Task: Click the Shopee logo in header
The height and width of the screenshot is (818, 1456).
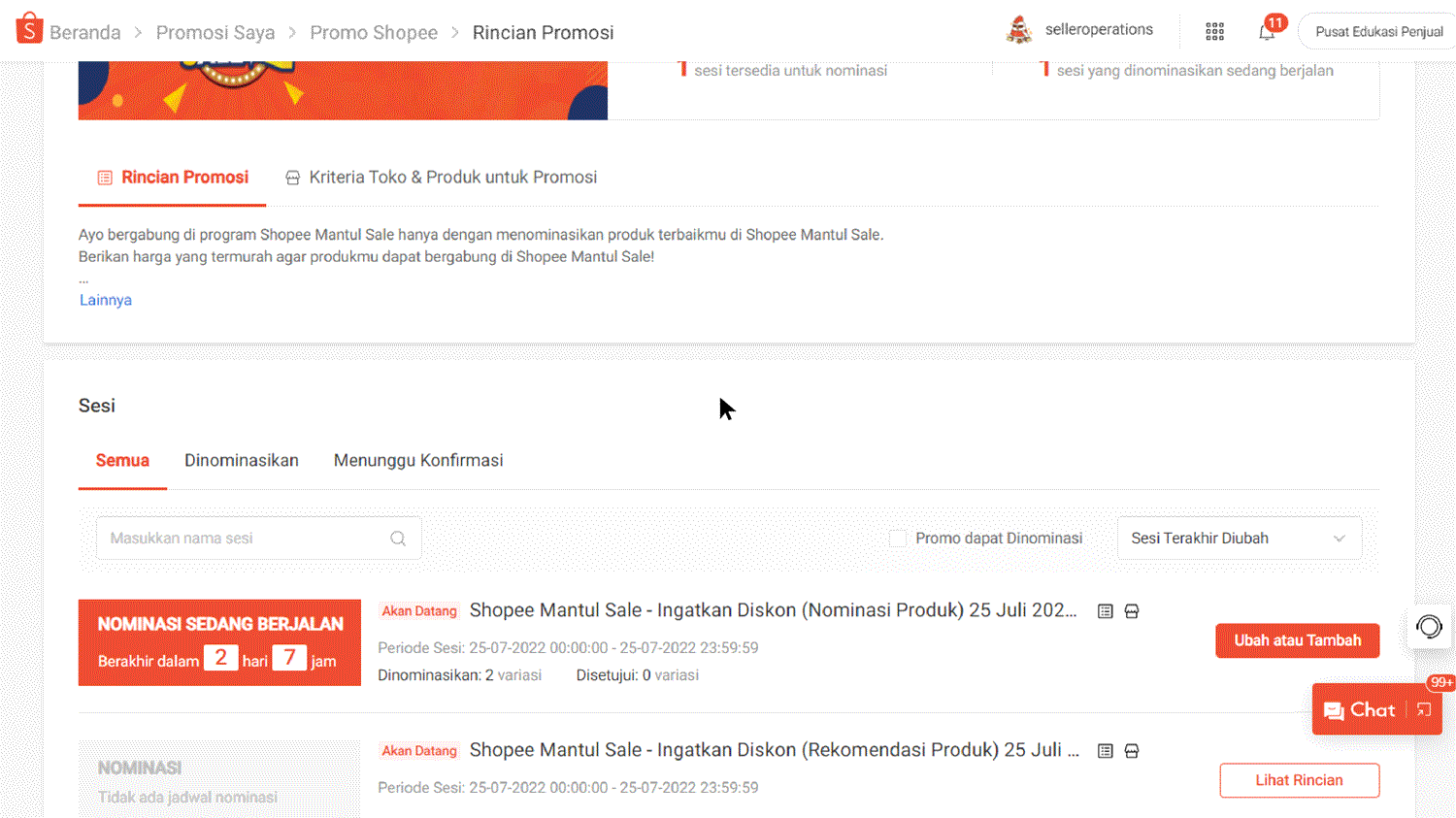Action: tap(29, 29)
